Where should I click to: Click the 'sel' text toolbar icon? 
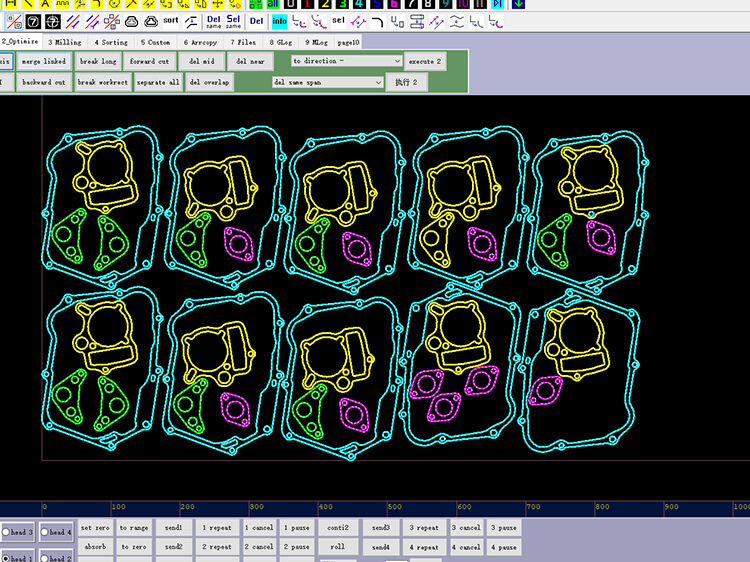tap(339, 20)
